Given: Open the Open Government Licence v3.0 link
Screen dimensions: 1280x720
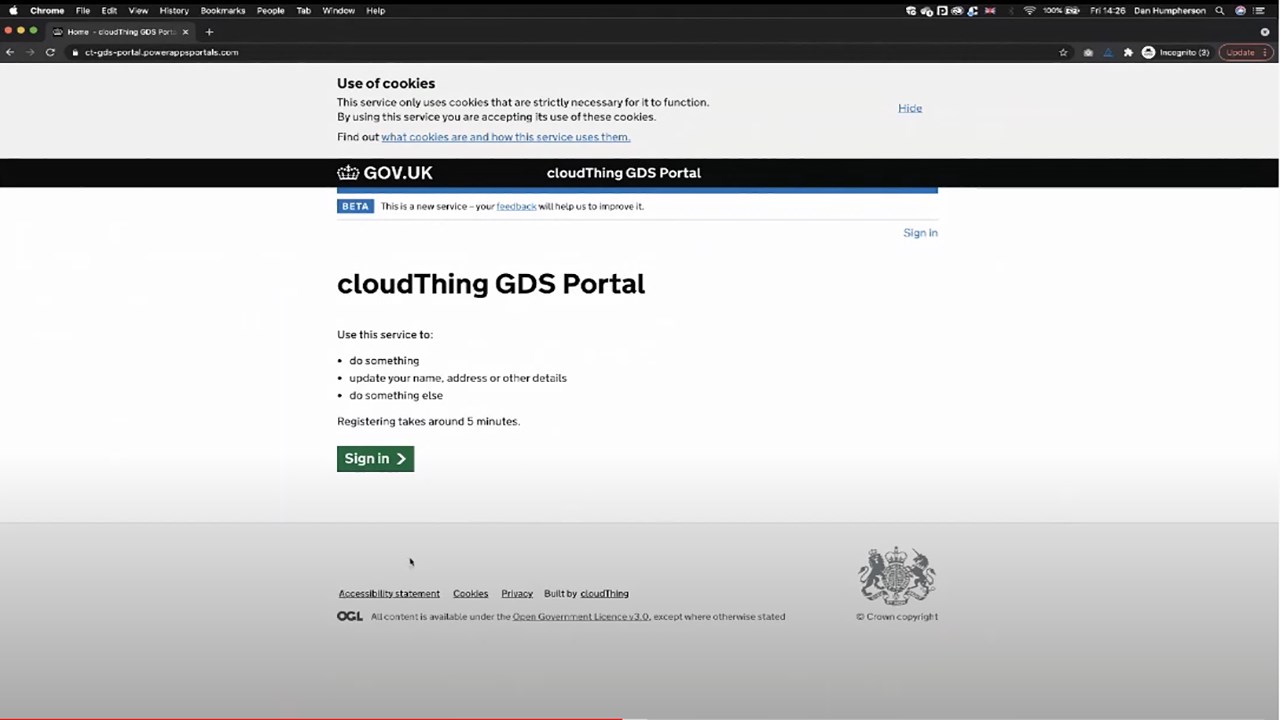Looking at the screenshot, I should click(581, 617).
